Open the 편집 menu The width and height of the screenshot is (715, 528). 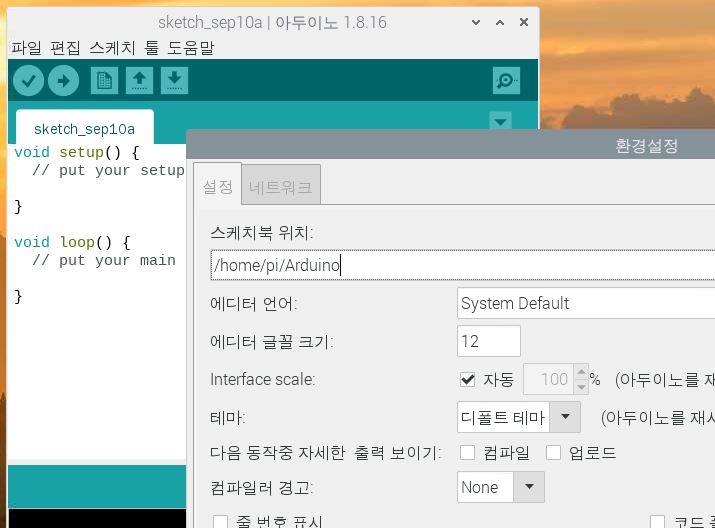(65, 47)
